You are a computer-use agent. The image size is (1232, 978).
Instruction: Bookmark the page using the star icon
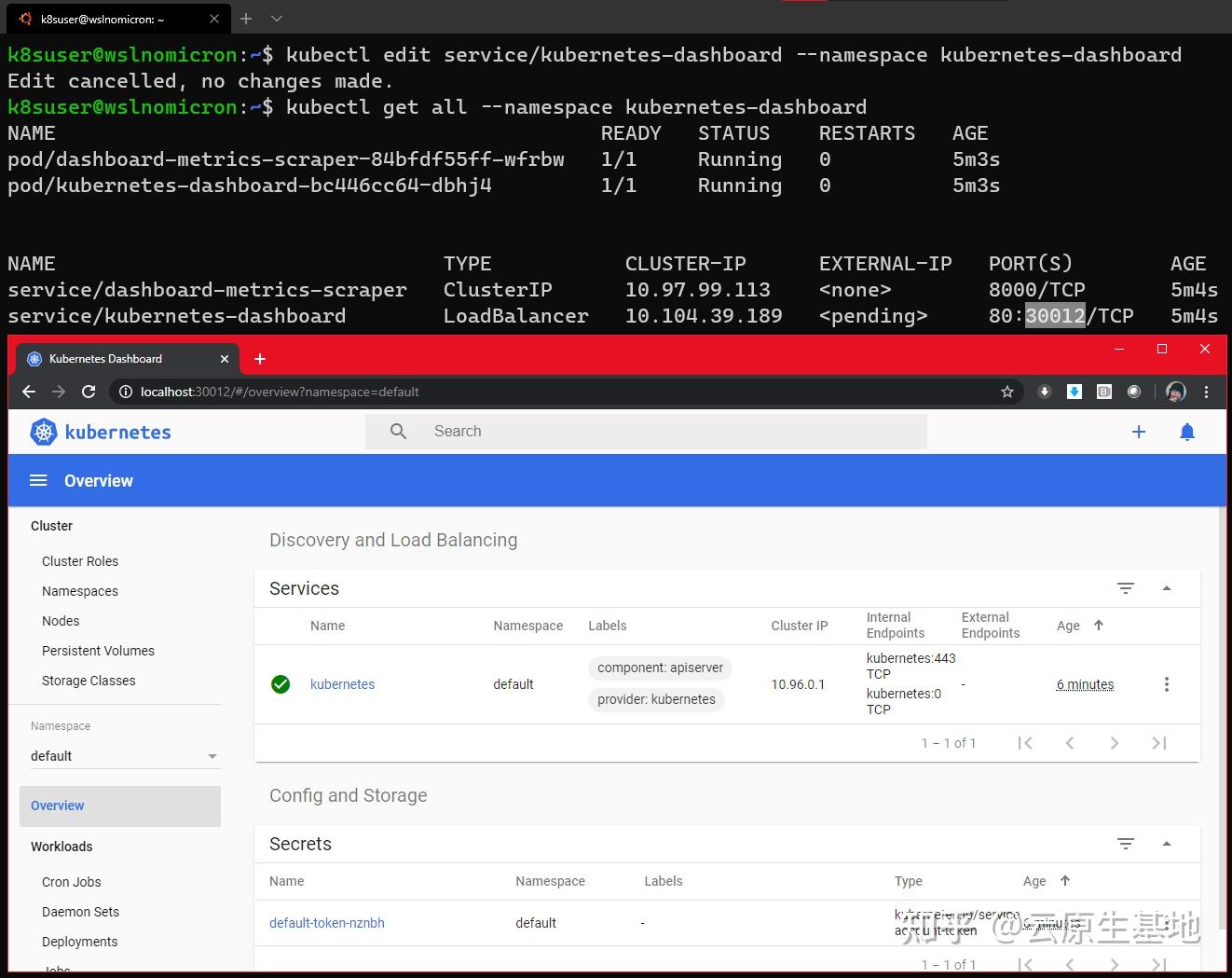tap(1007, 392)
